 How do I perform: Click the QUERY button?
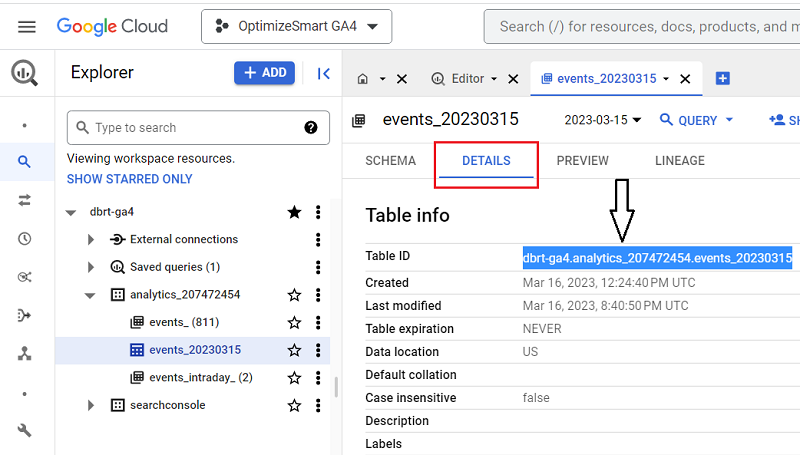pos(689,120)
